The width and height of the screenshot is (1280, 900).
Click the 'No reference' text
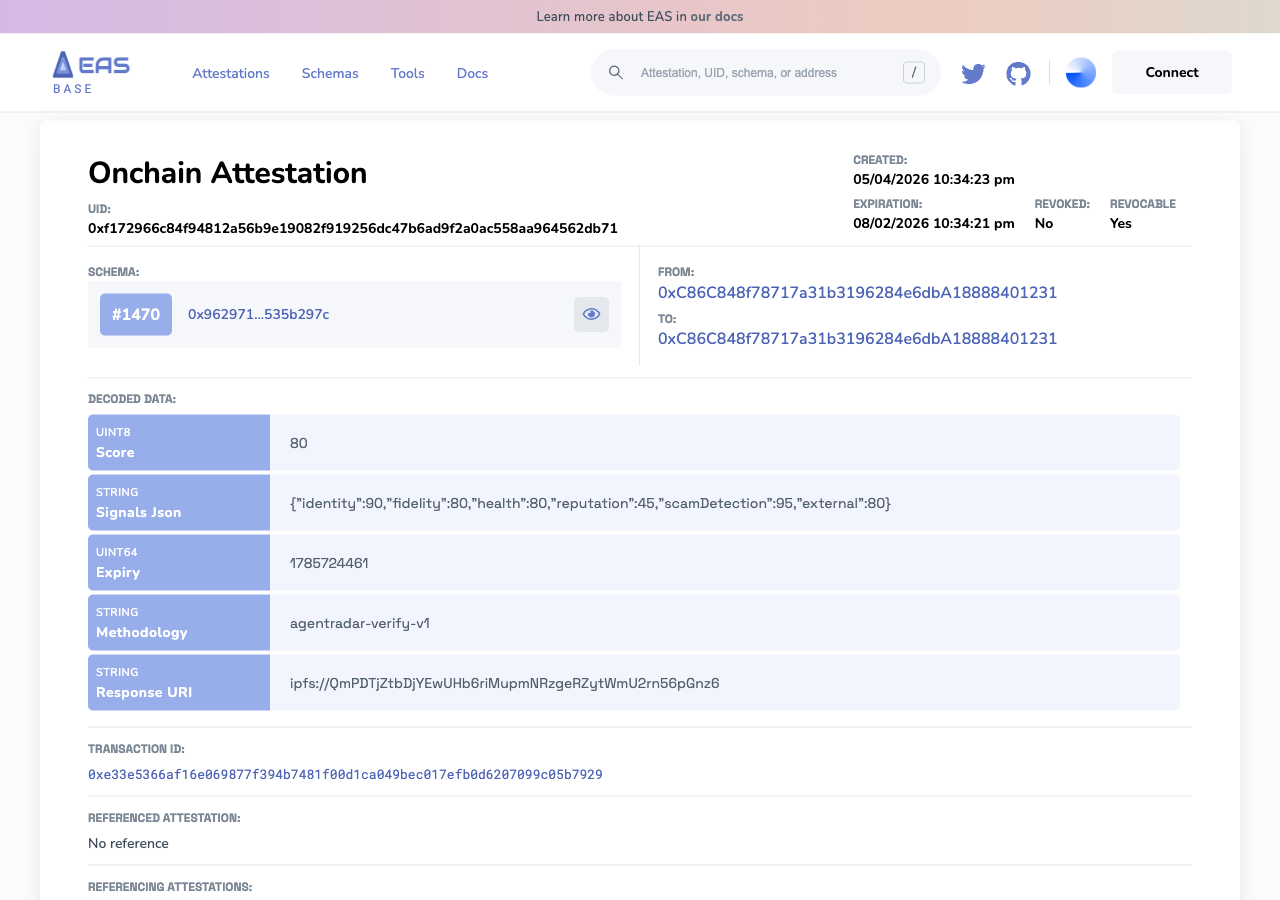pyautogui.click(x=128, y=843)
